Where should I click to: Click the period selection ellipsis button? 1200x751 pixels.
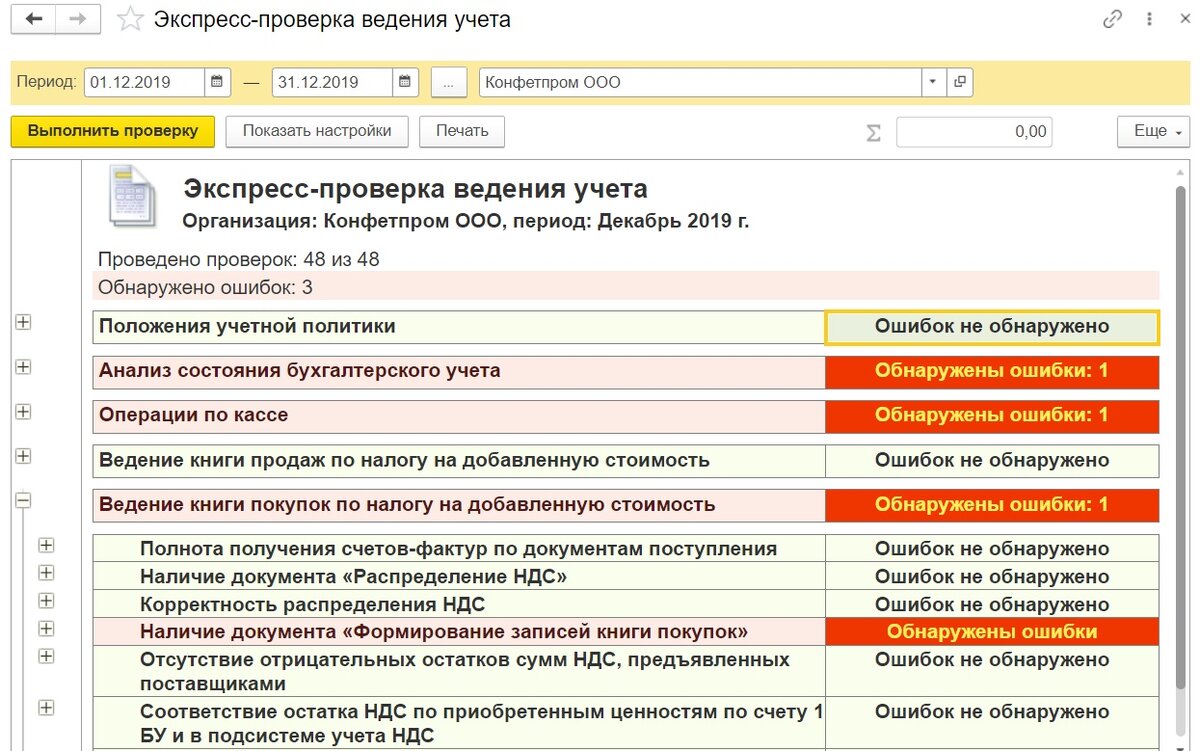click(x=449, y=82)
